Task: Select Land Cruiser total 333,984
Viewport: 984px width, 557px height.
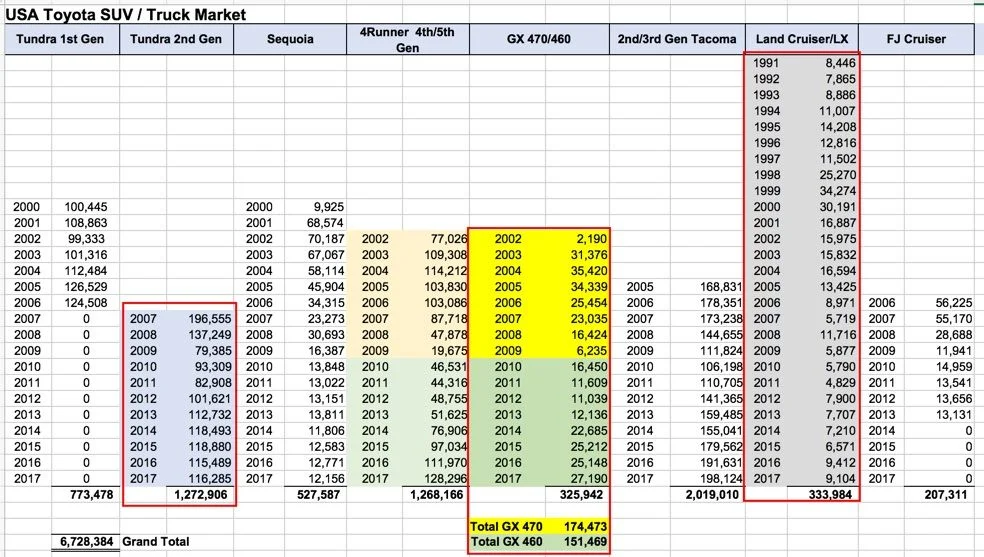Action: (830, 494)
